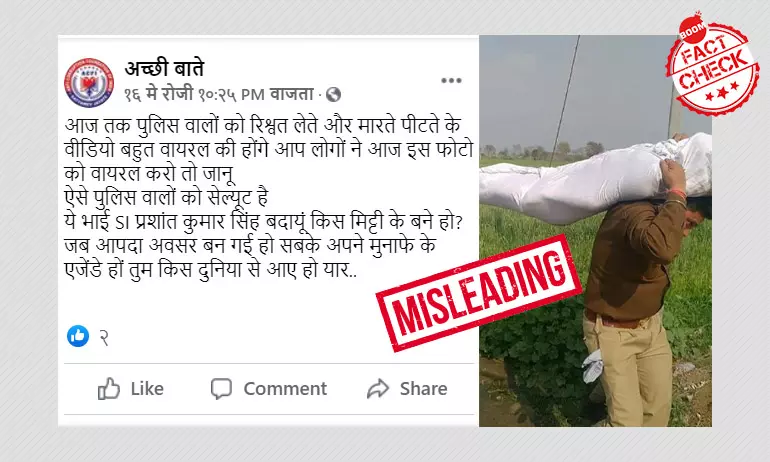The image size is (770, 462).
Task: View the reaction count २
Action: [104, 338]
